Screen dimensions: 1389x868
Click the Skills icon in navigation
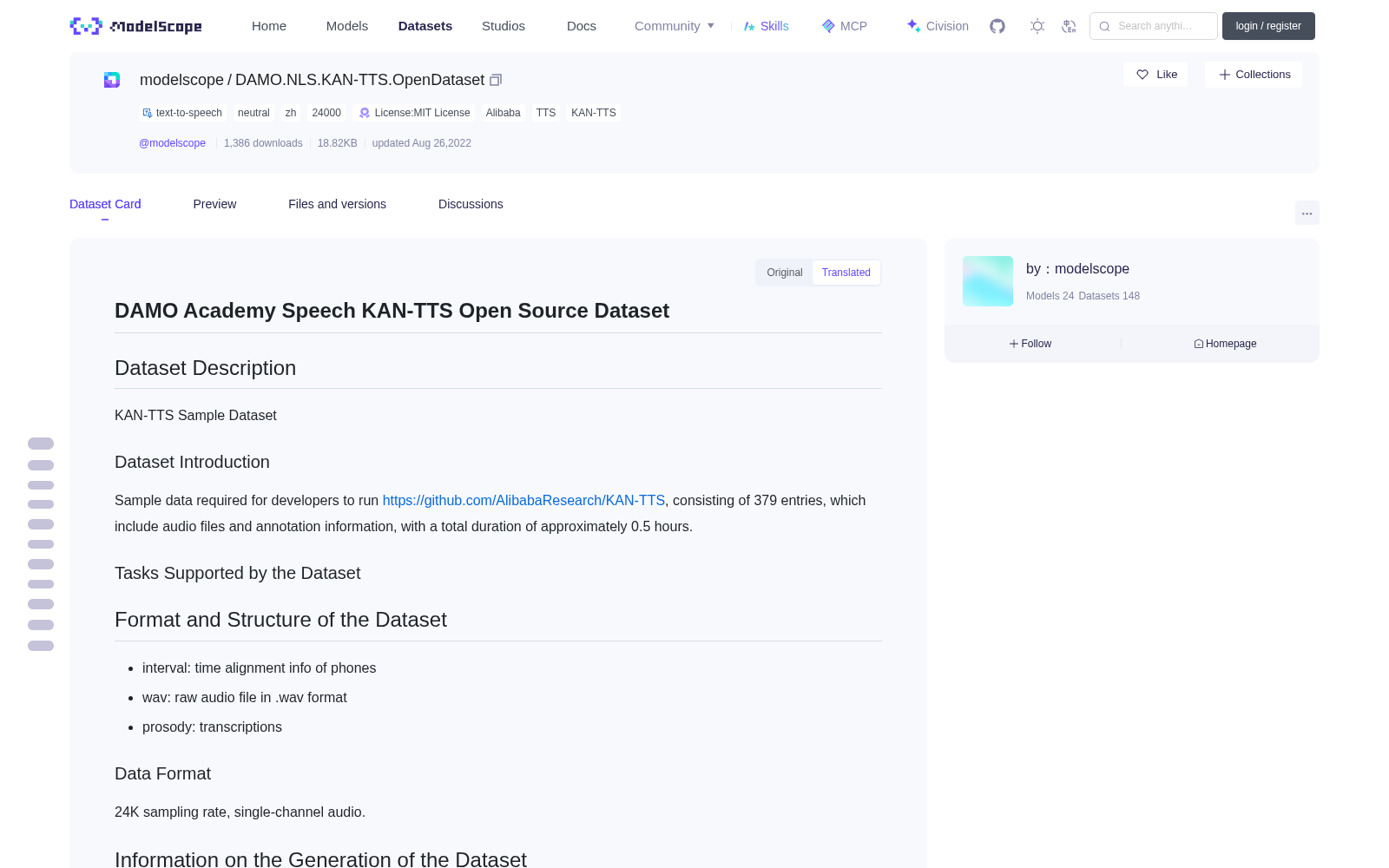click(749, 26)
